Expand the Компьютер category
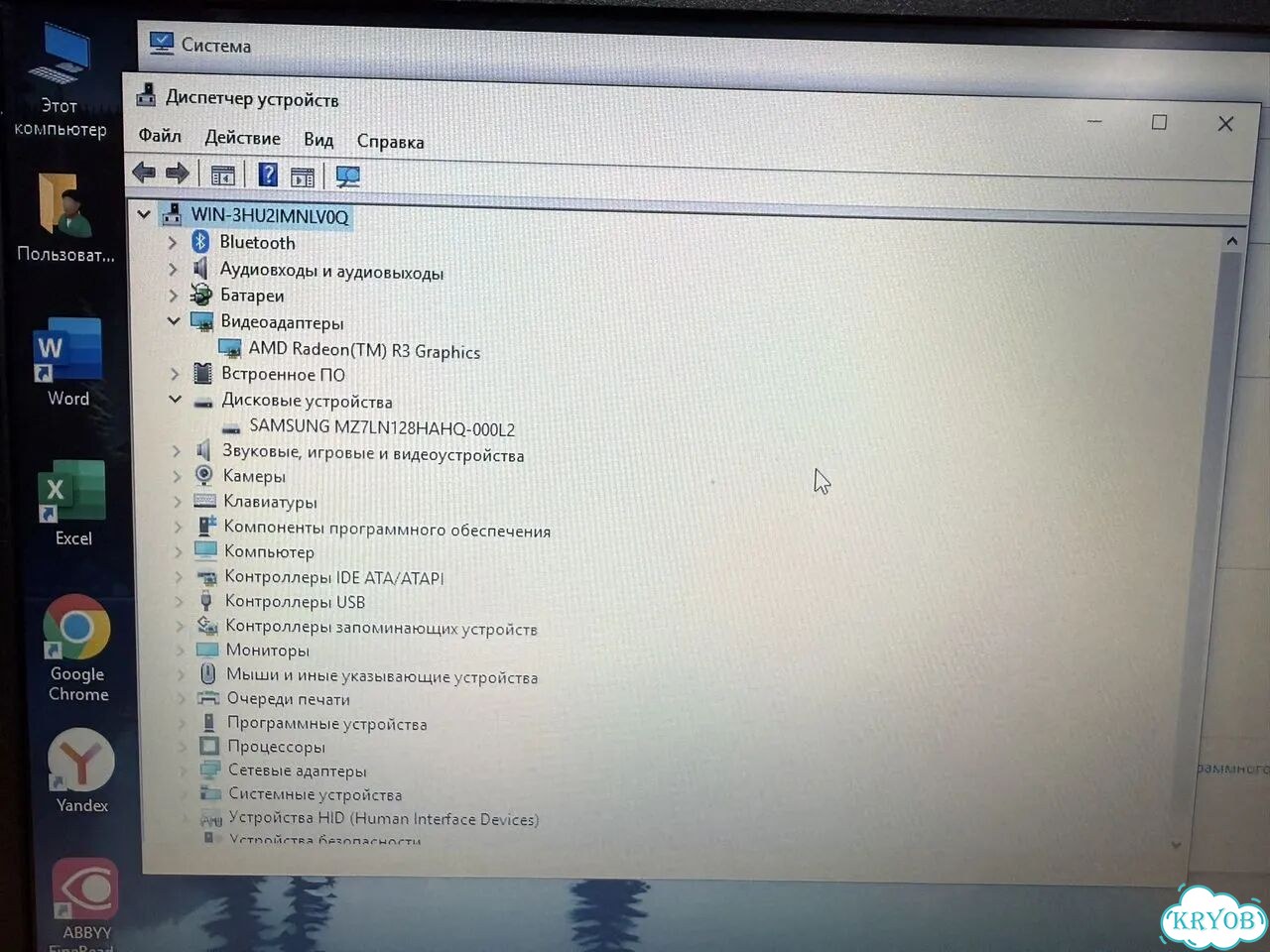The image size is (1270, 952). 179,550
